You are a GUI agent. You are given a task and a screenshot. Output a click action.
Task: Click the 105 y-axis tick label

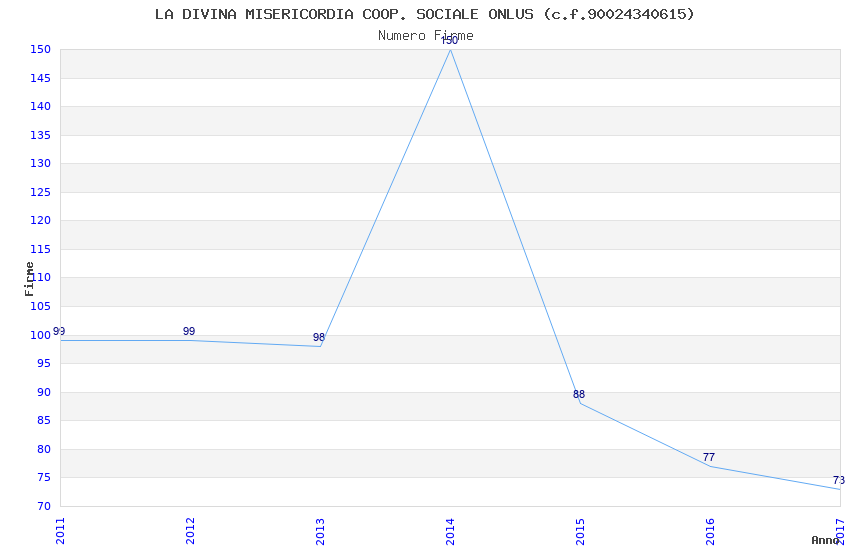click(x=41, y=306)
